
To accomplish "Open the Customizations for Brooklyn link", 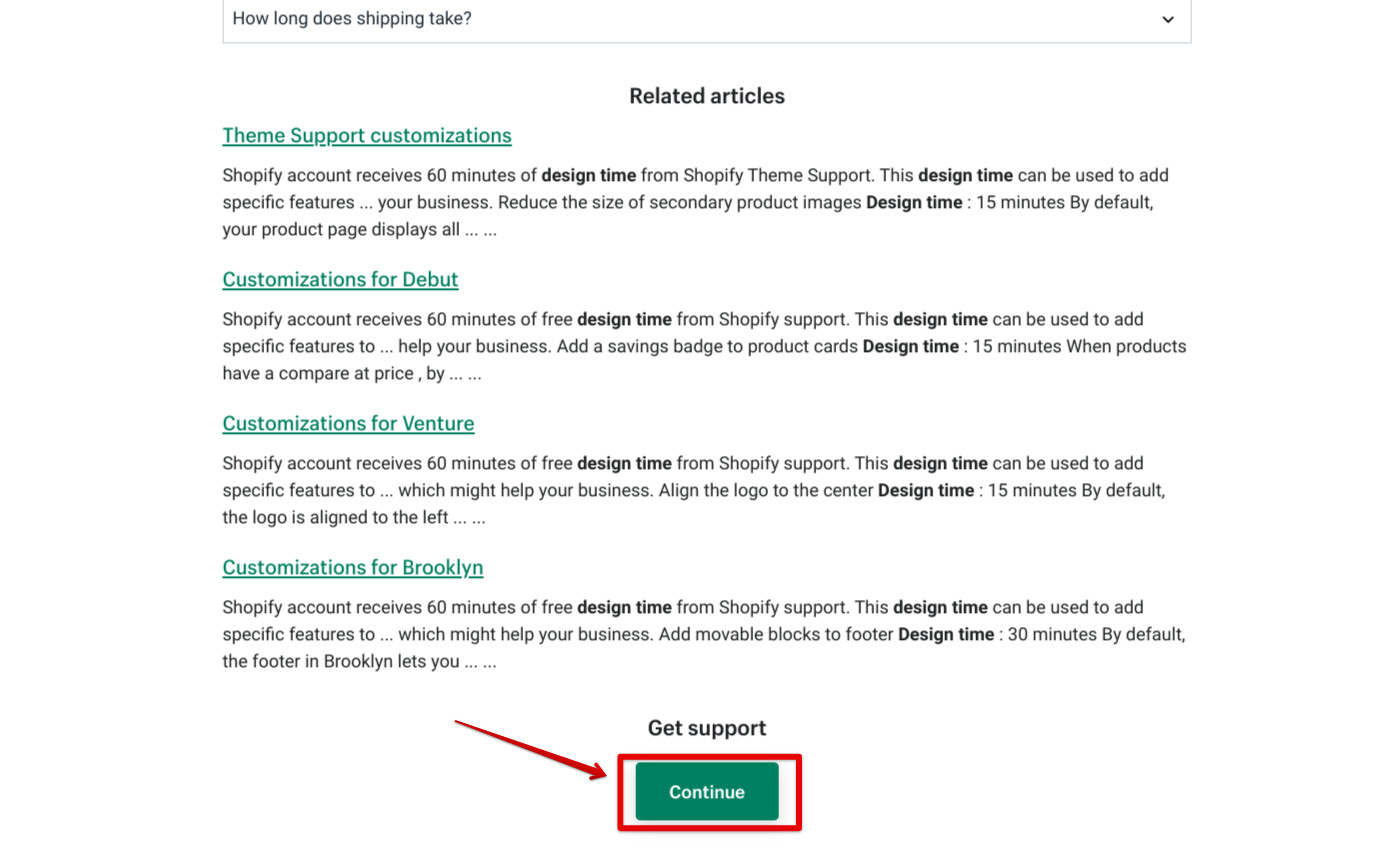I will [x=352, y=567].
